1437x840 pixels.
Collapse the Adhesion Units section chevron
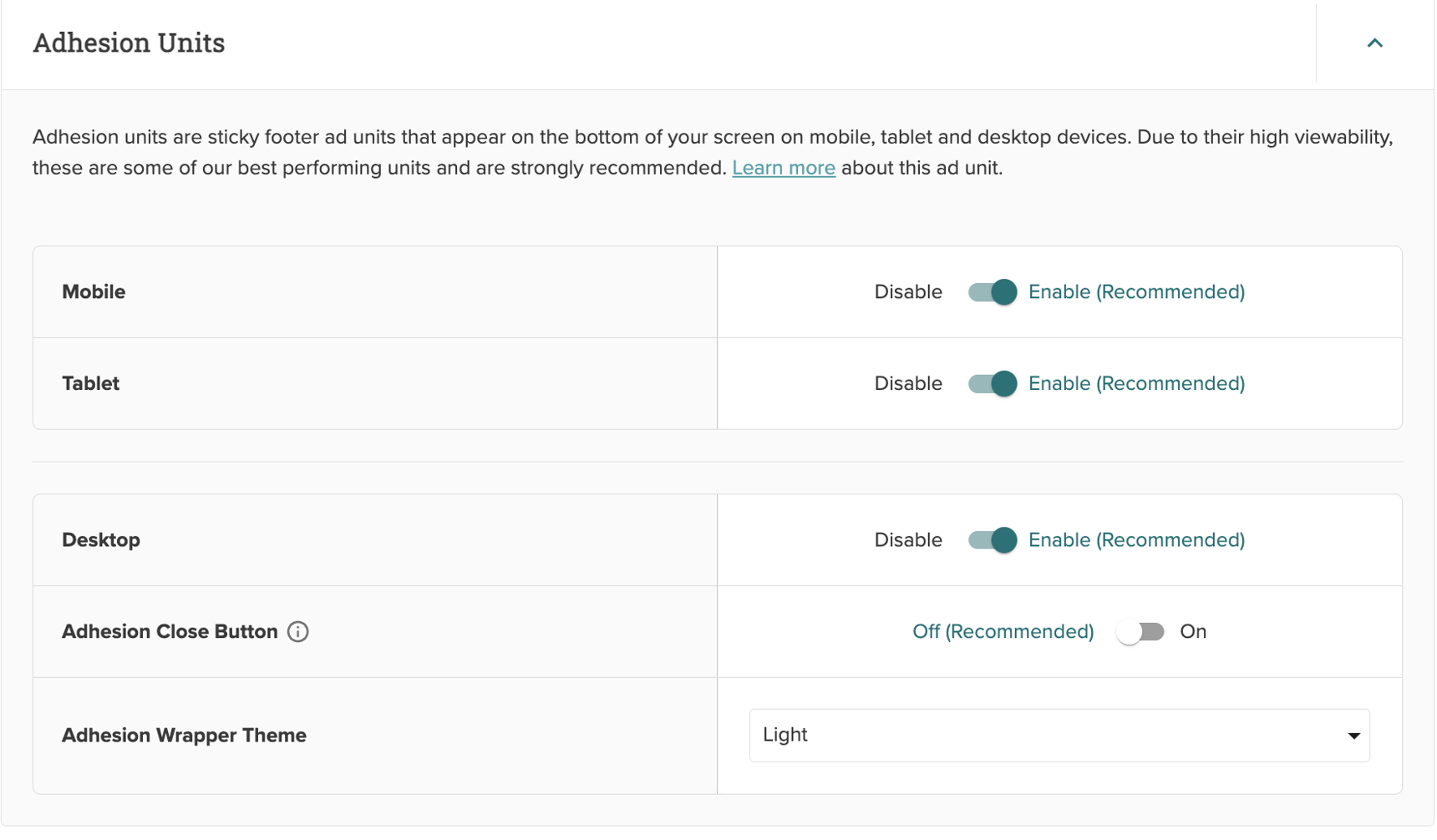coord(1374,43)
